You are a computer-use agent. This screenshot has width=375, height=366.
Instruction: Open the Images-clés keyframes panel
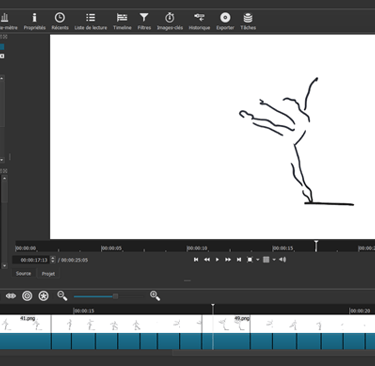[x=170, y=21]
